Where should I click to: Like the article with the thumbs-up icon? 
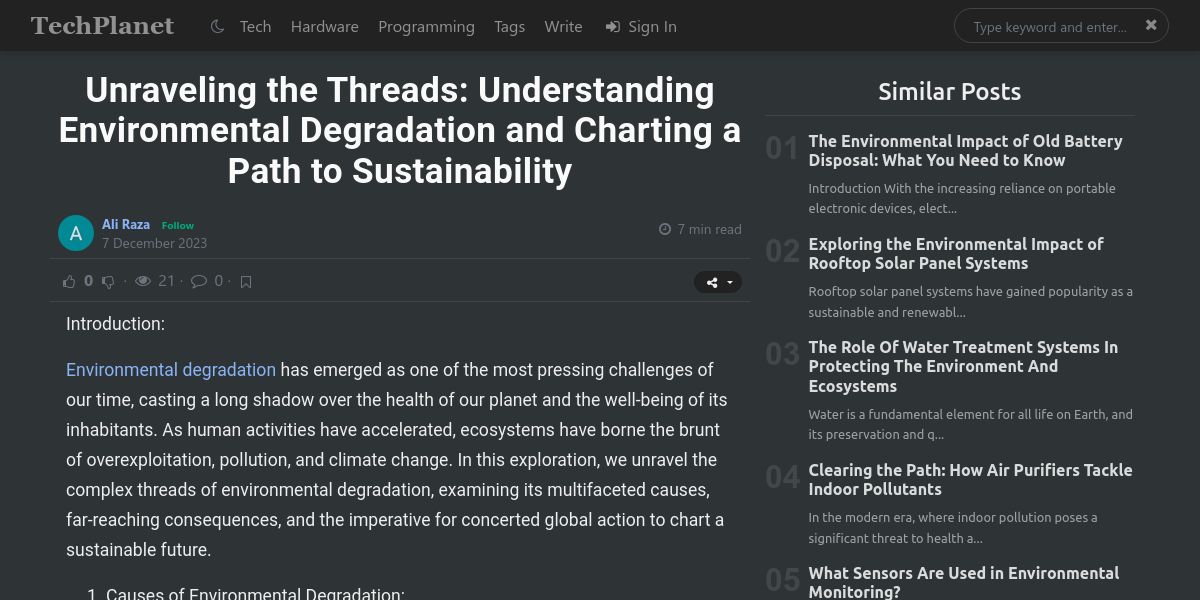(x=69, y=282)
